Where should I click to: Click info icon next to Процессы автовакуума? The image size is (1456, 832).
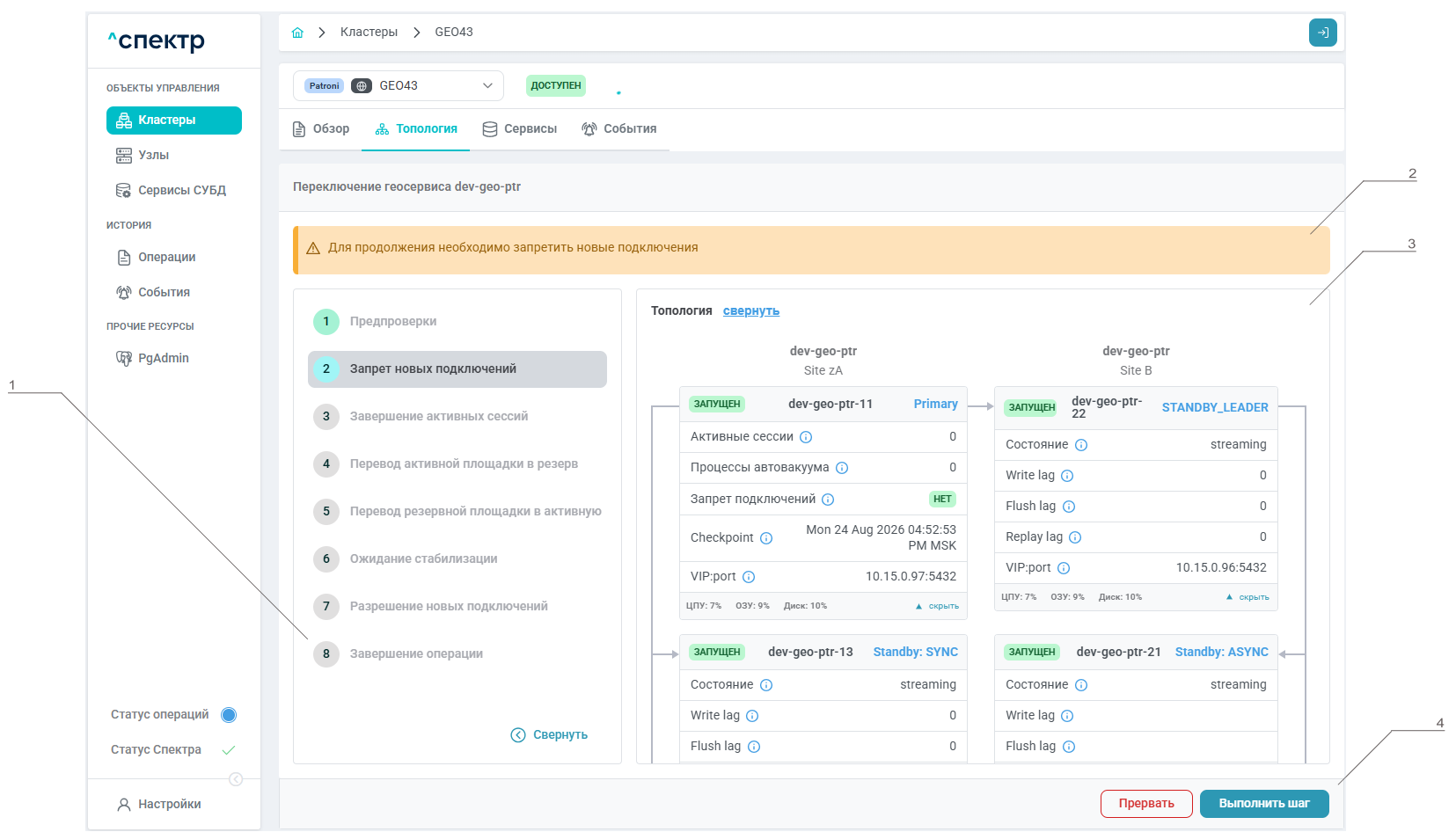(842, 468)
